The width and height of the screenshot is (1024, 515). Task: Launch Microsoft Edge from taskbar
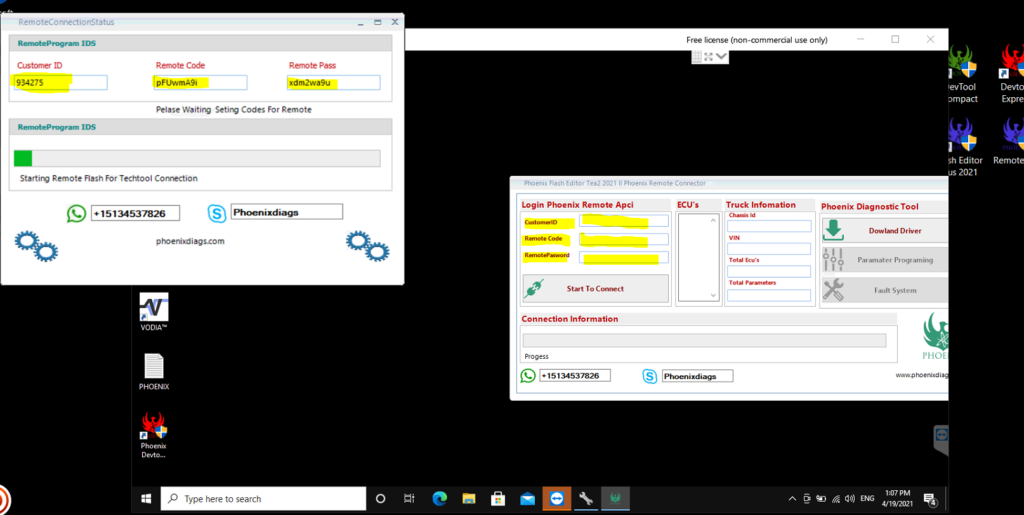pos(440,499)
